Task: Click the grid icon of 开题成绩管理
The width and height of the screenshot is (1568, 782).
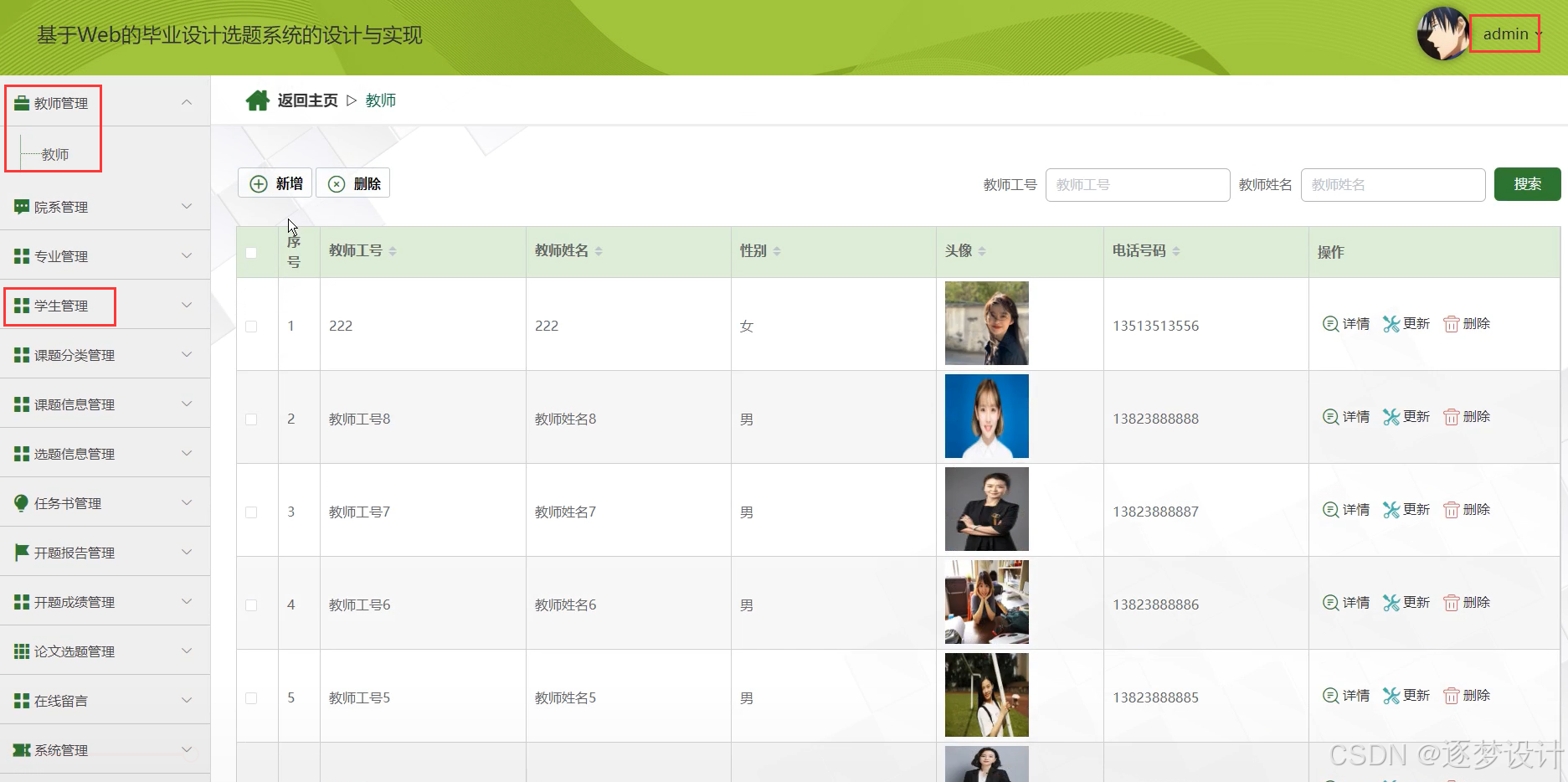Action: click(22, 602)
